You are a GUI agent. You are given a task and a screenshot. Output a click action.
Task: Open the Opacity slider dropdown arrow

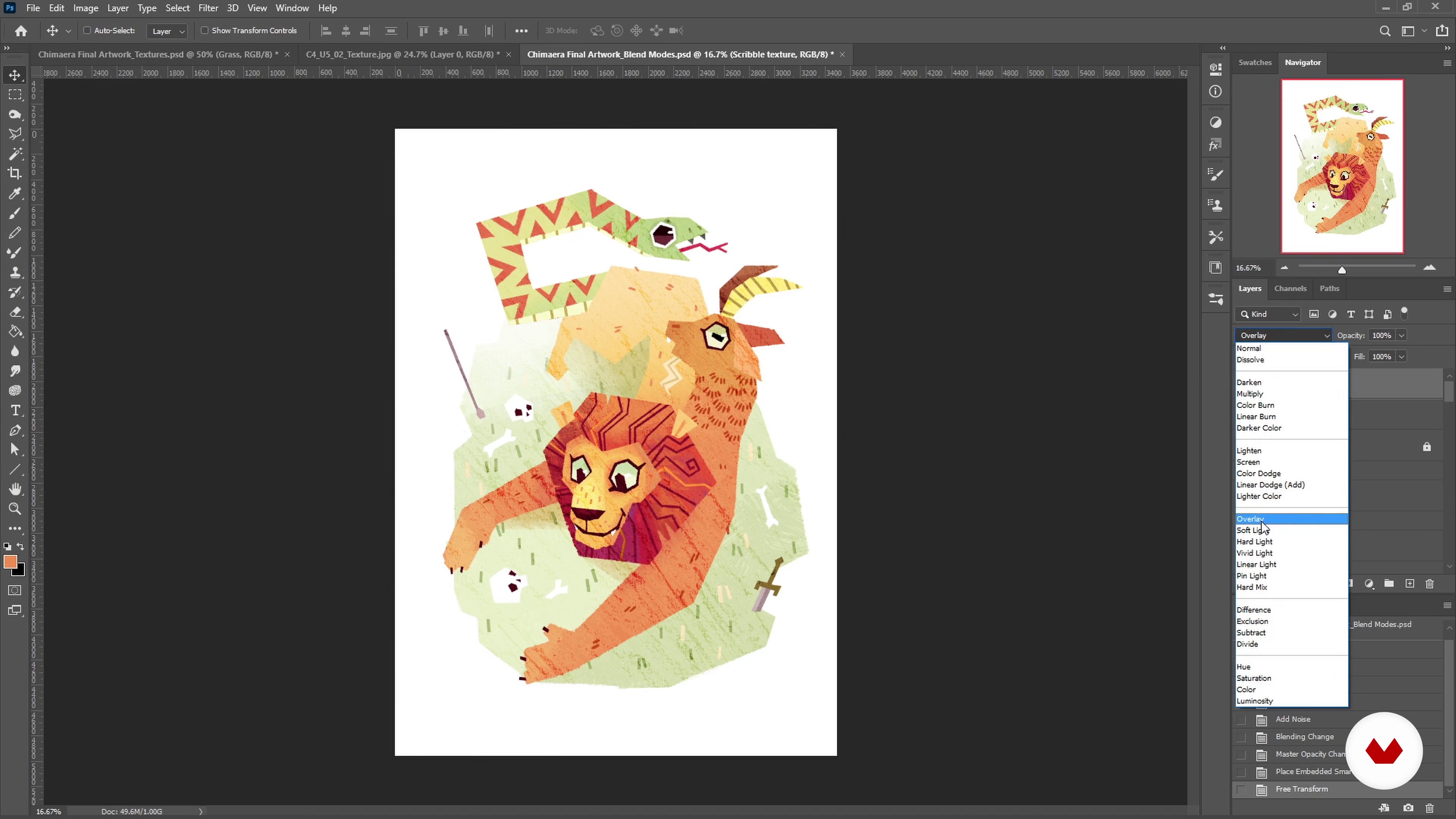(1401, 336)
